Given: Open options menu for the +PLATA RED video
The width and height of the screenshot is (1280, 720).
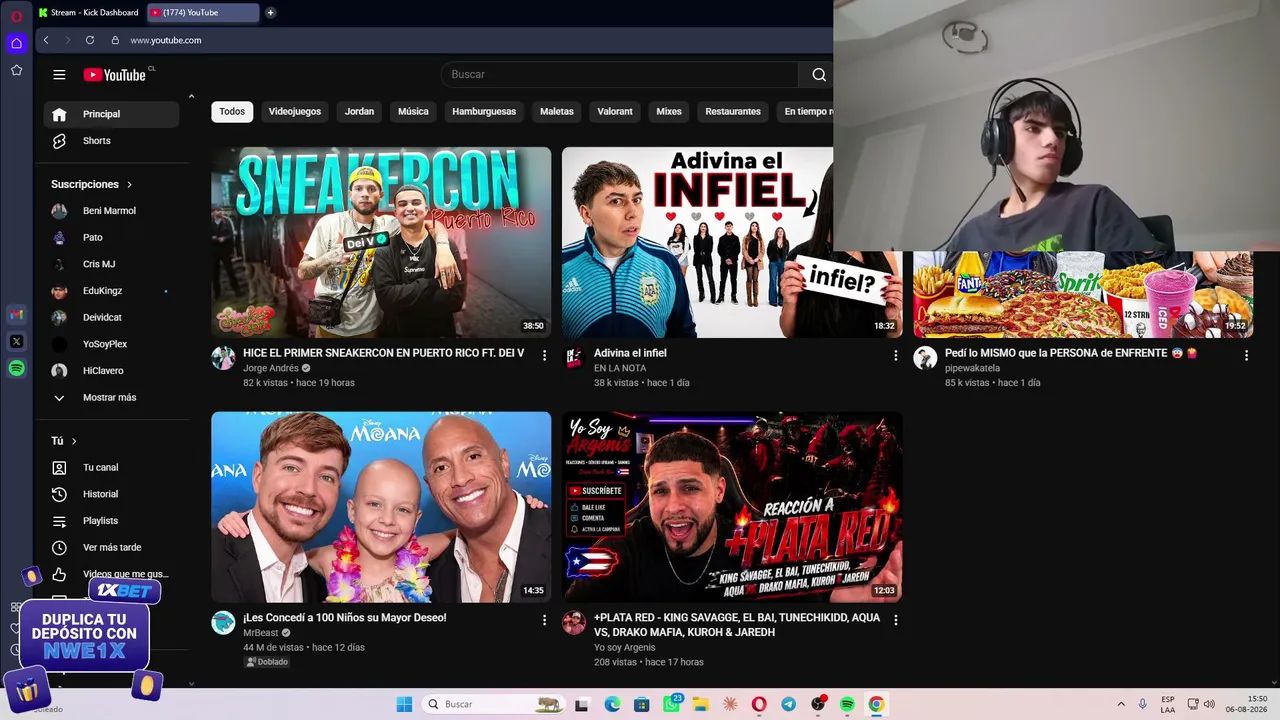Looking at the screenshot, I should click(x=895, y=620).
